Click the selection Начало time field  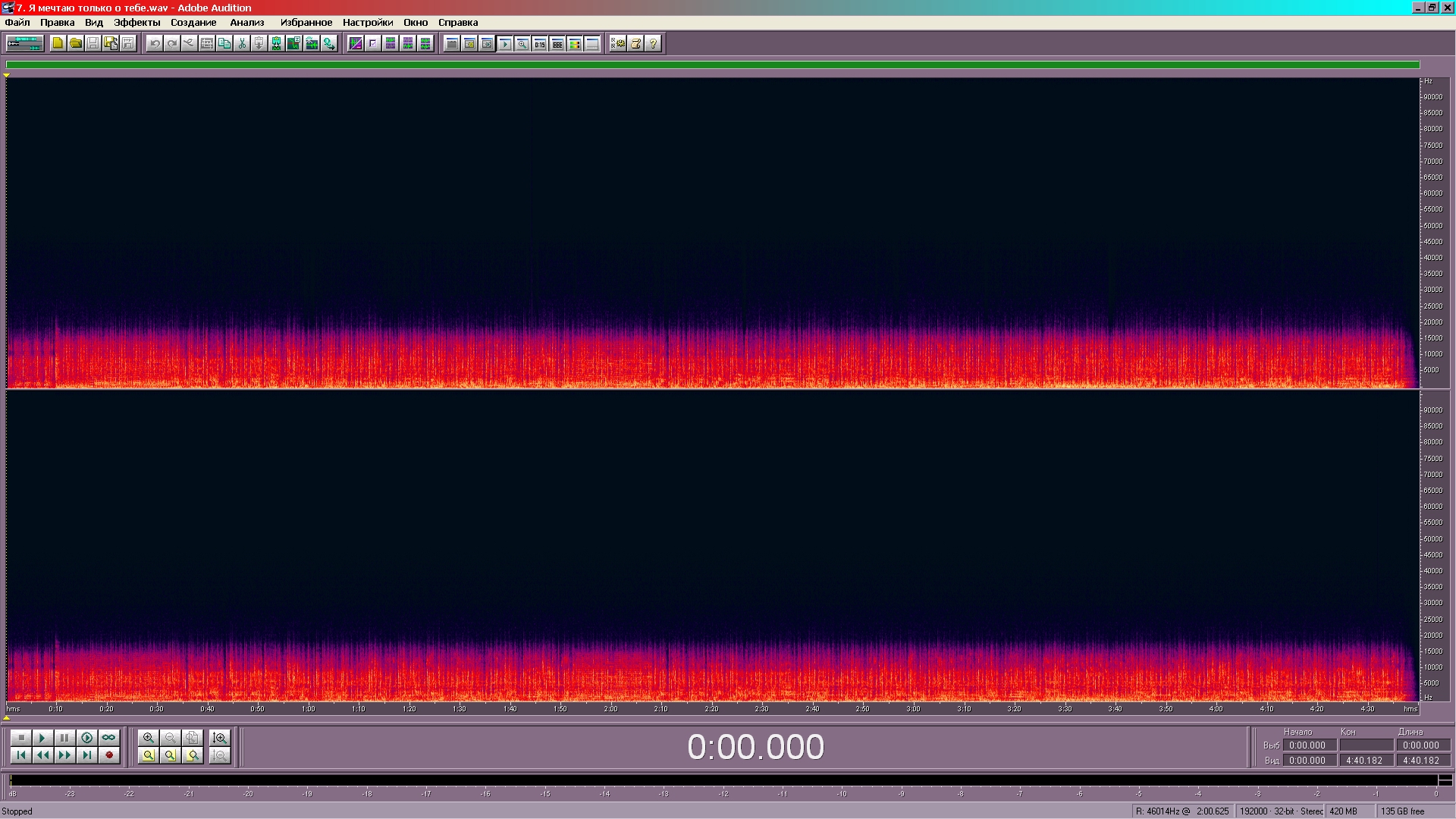(1309, 745)
